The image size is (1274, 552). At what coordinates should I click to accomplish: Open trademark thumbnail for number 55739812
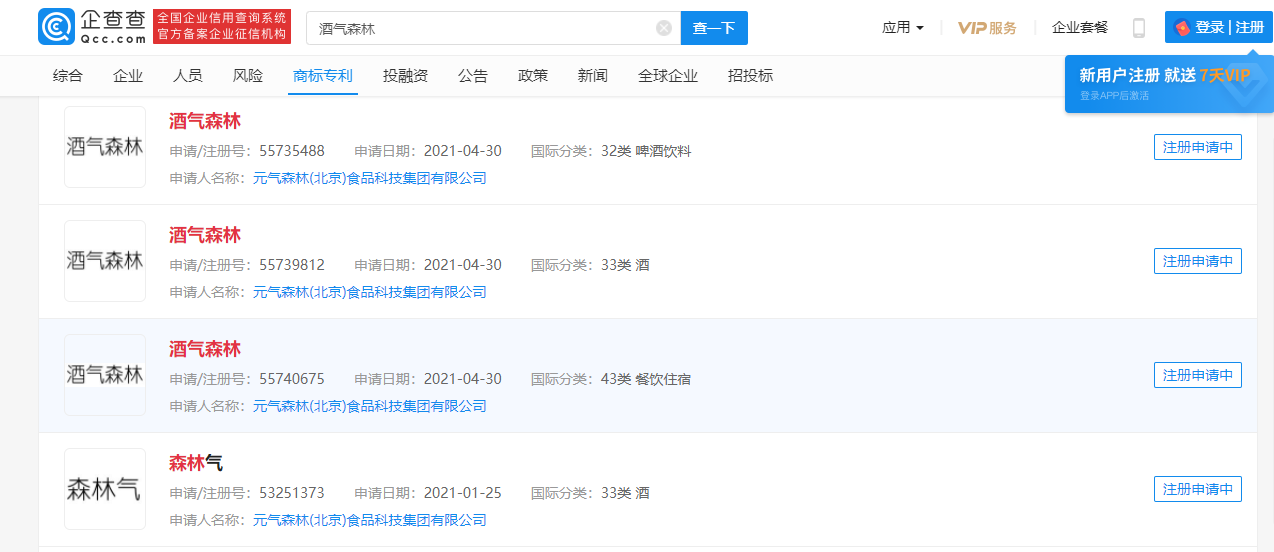105,261
